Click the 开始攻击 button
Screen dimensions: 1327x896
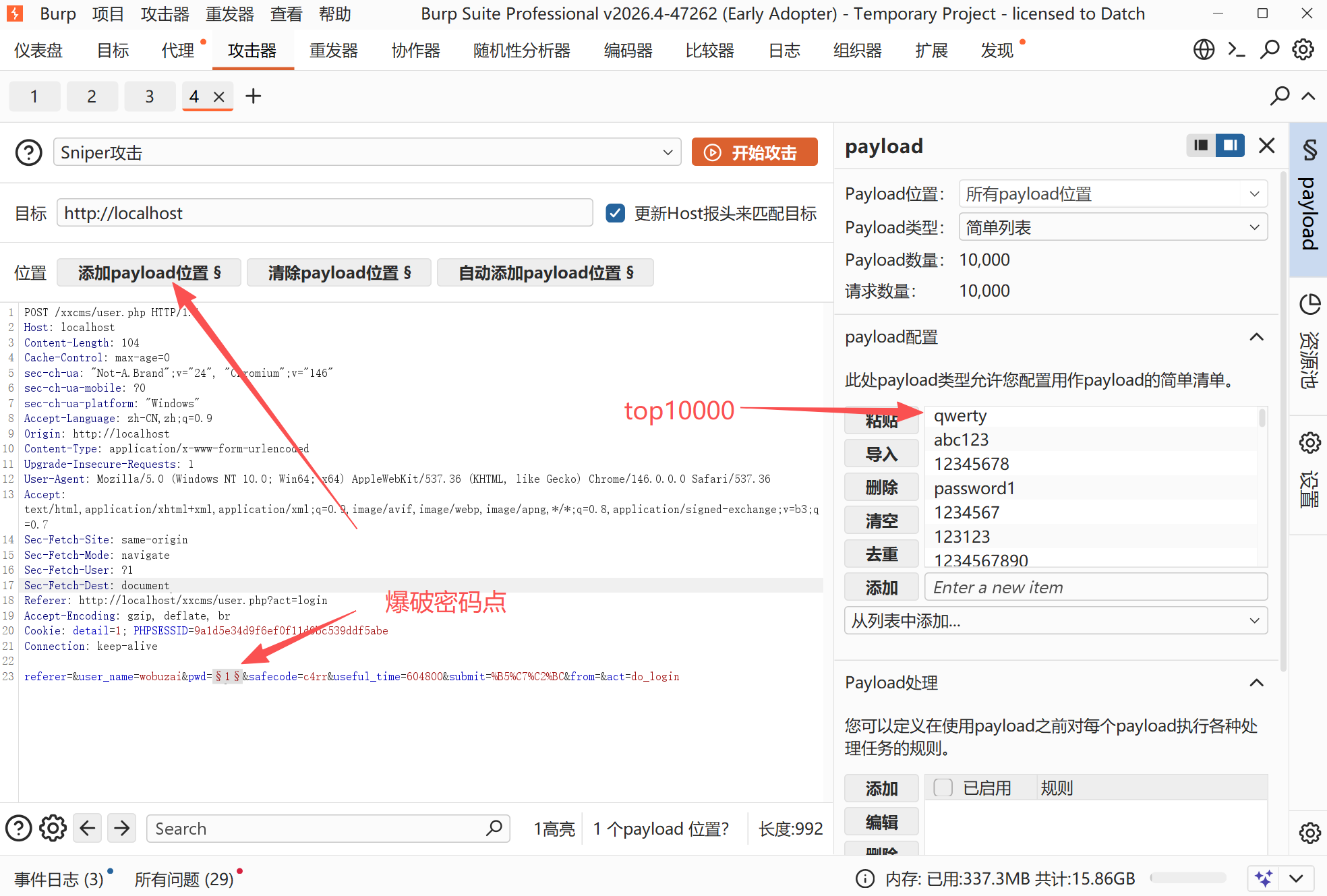tap(755, 152)
